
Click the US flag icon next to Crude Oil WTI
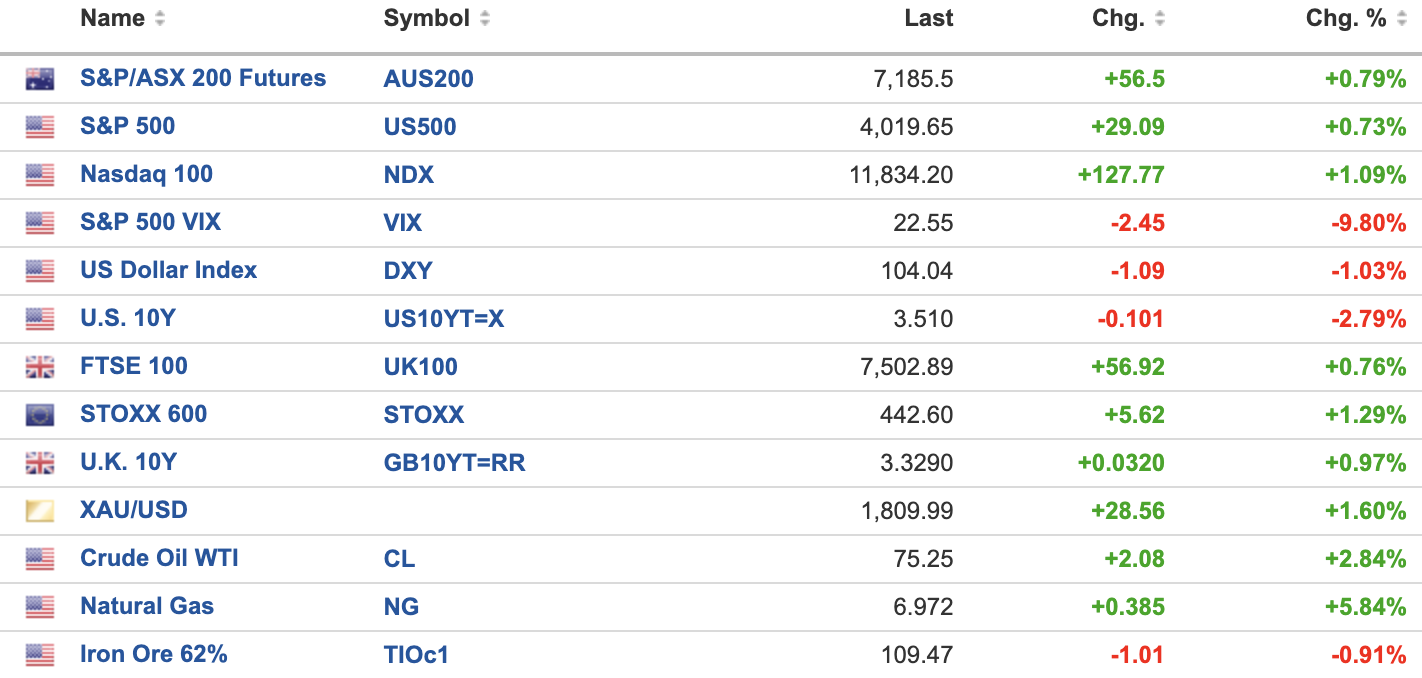(40, 559)
